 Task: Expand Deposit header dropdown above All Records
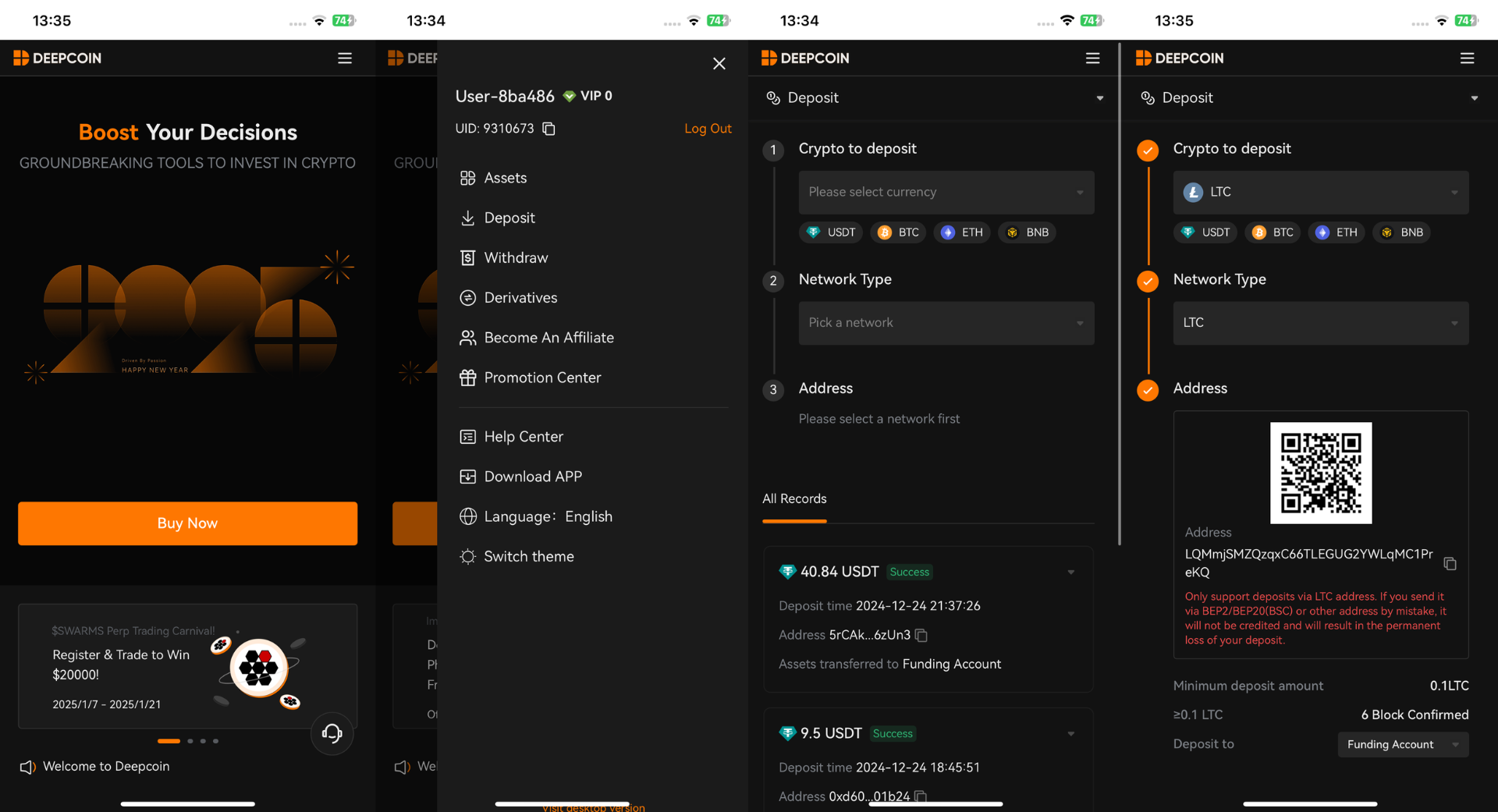[x=1100, y=98]
